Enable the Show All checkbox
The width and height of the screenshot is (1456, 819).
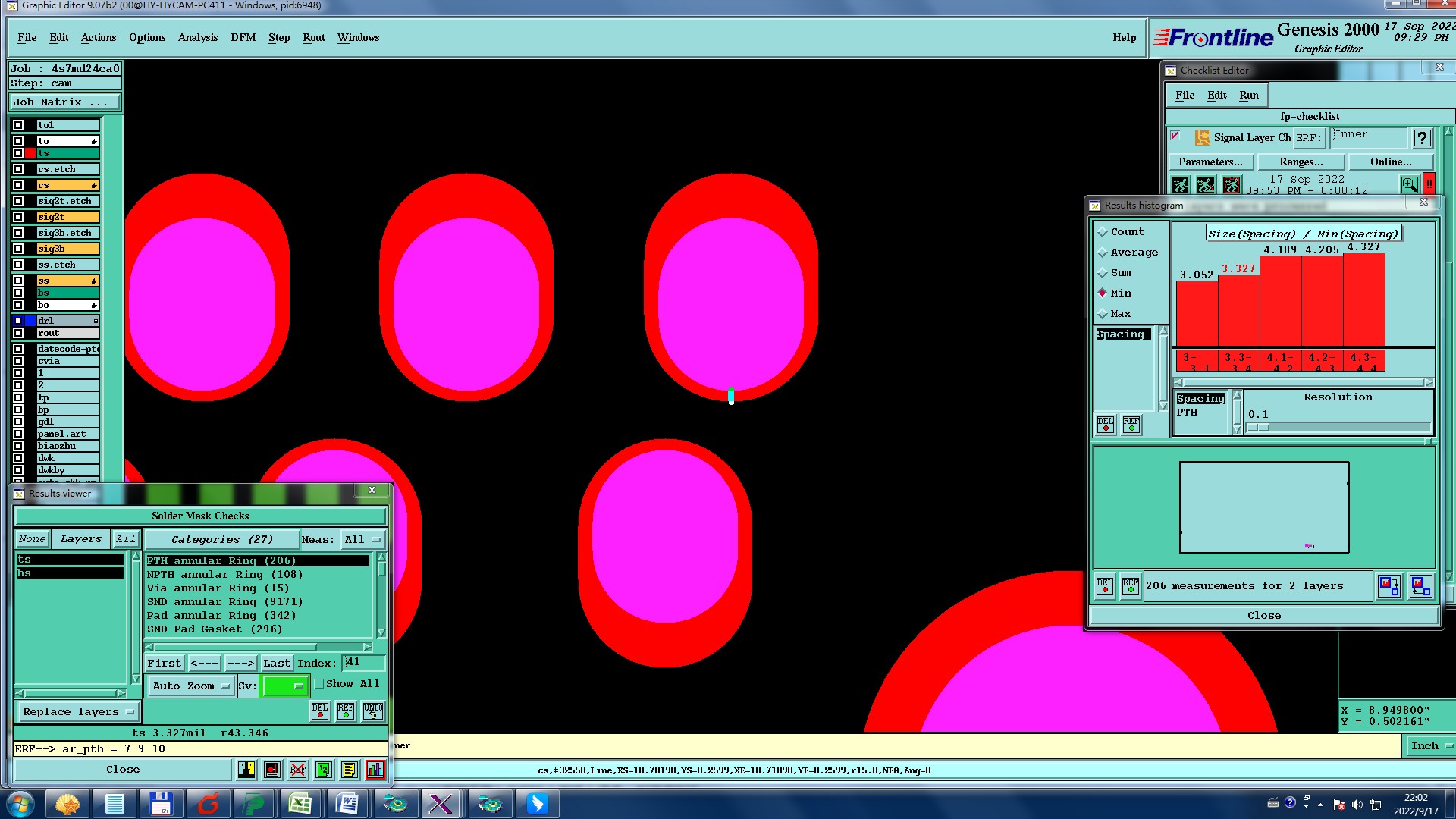click(x=320, y=684)
